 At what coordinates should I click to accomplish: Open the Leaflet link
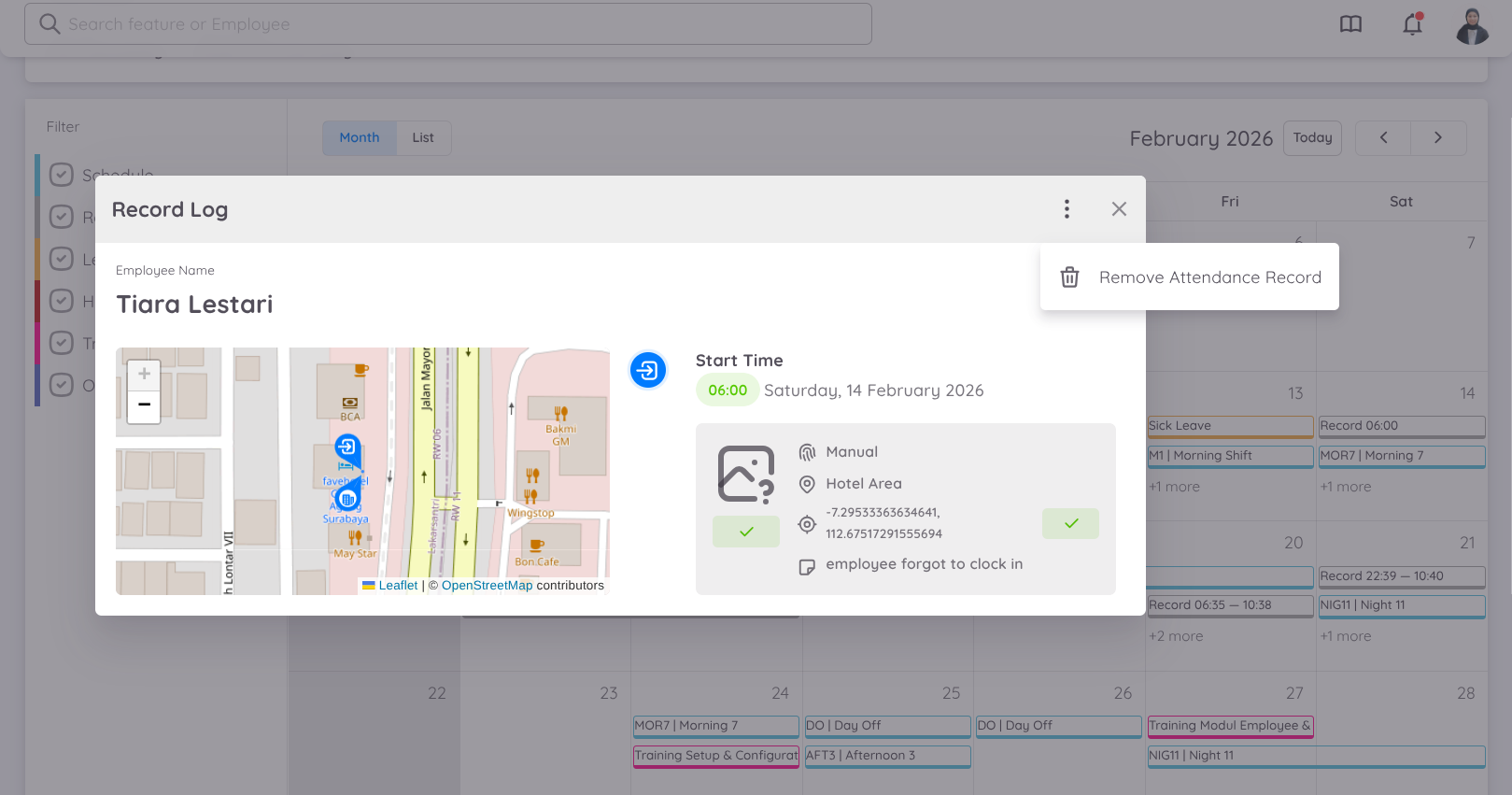(398, 586)
